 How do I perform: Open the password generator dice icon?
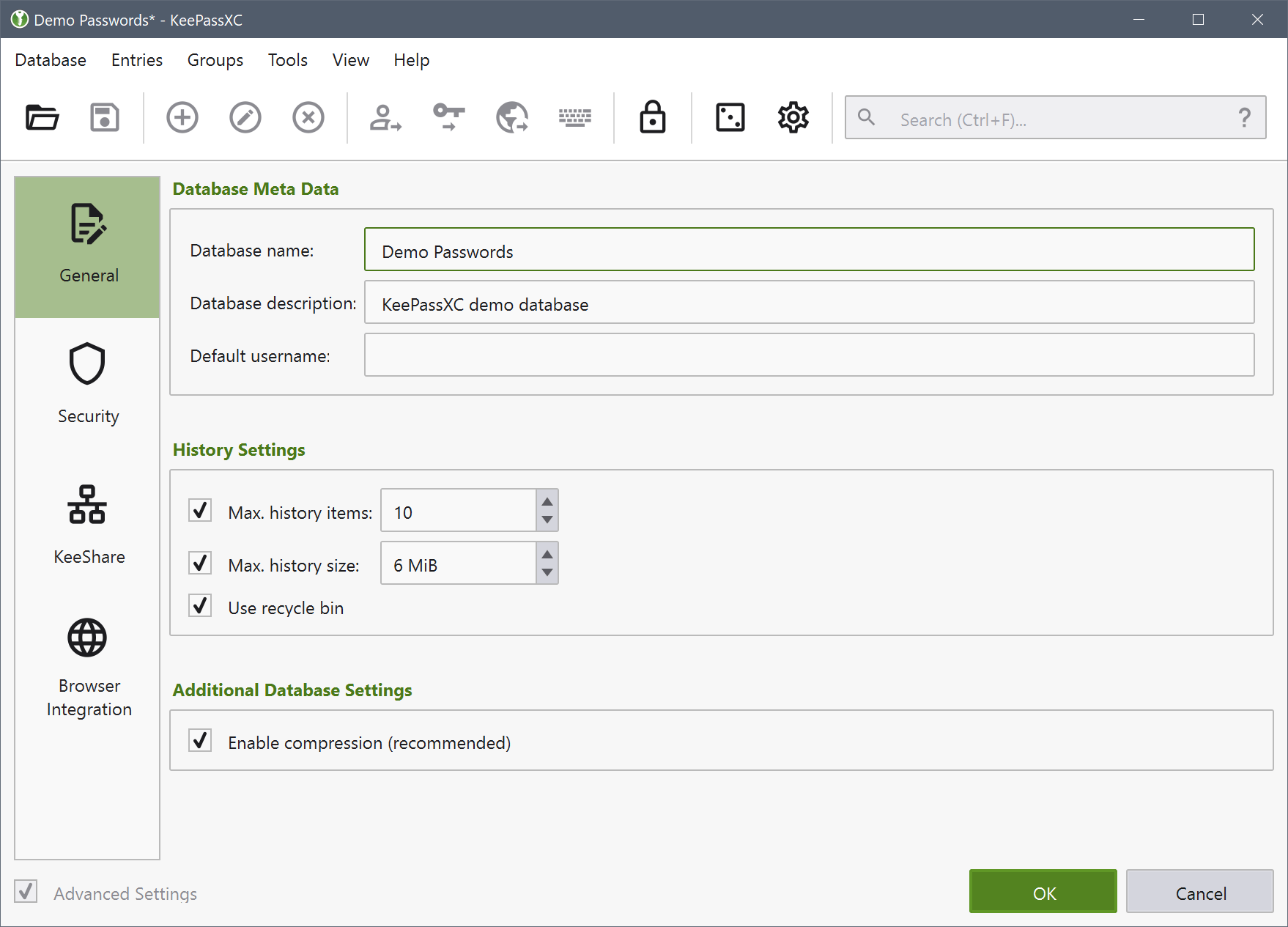click(x=730, y=117)
